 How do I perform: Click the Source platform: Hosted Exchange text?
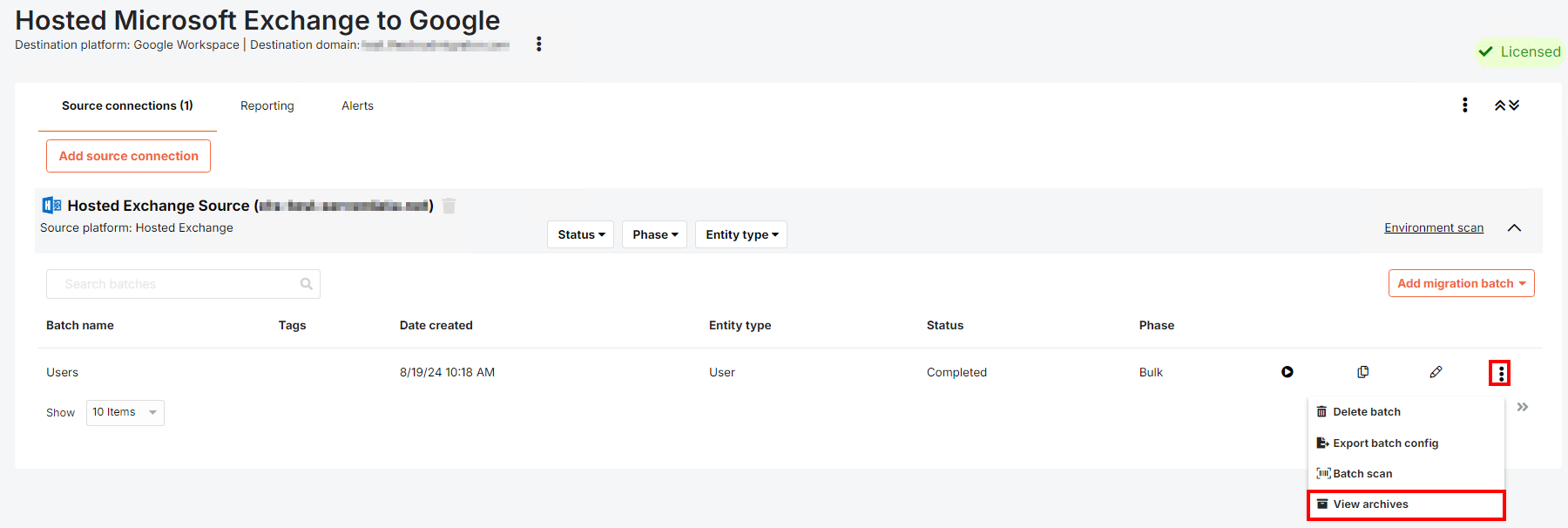(x=137, y=227)
